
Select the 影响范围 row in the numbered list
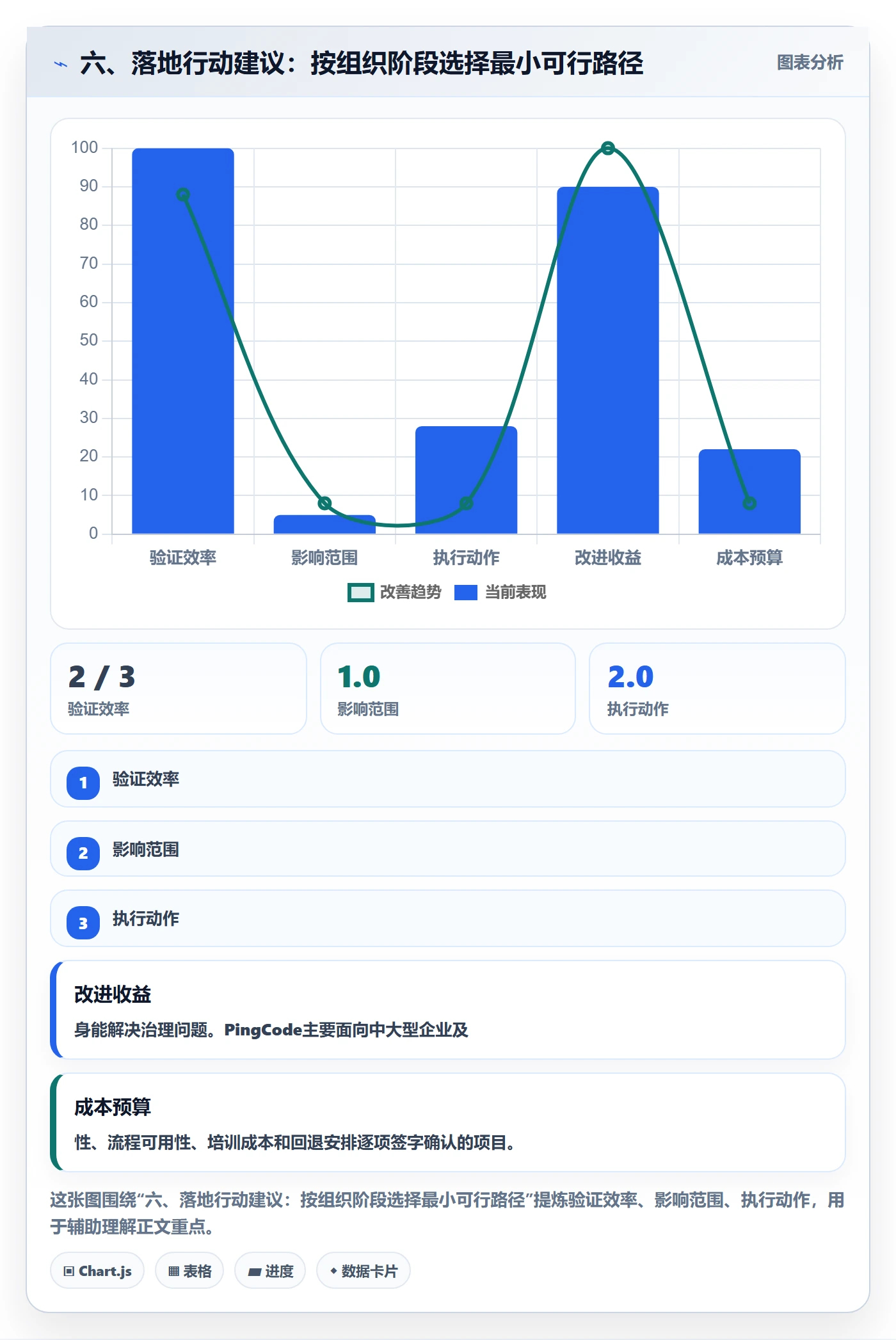pyautogui.click(x=448, y=849)
